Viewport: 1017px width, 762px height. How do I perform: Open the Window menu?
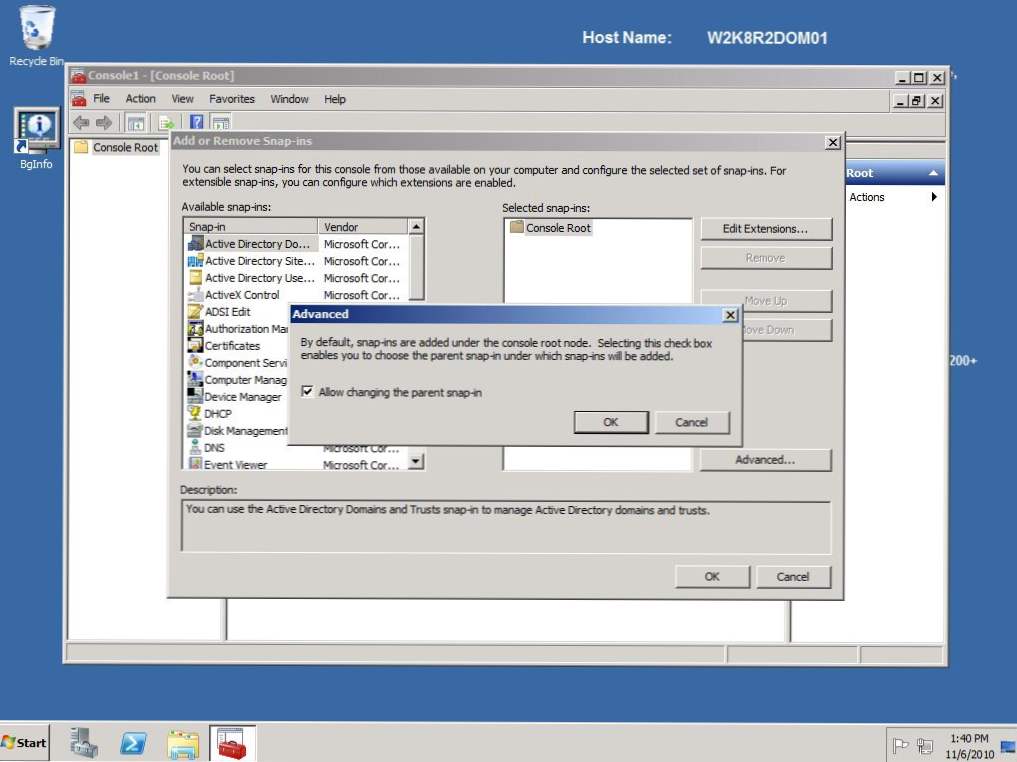coord(289,99)
